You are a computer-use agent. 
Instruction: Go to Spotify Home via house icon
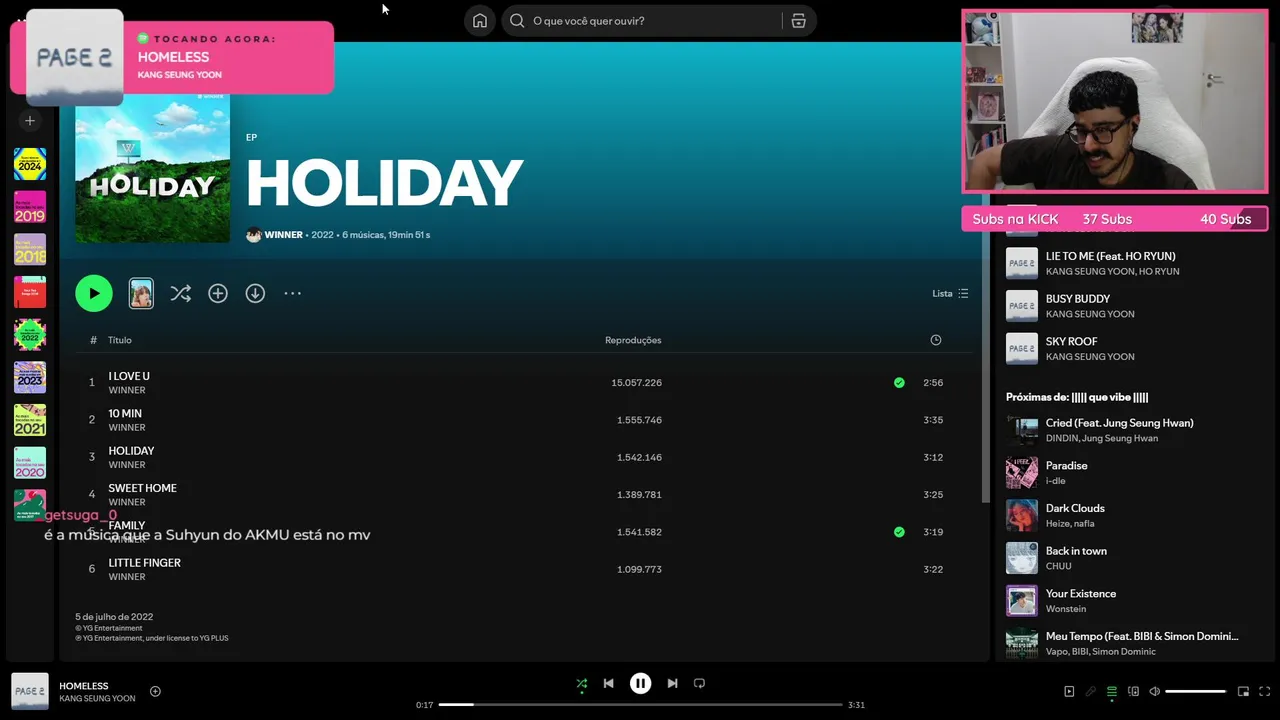tap(480, 21)
